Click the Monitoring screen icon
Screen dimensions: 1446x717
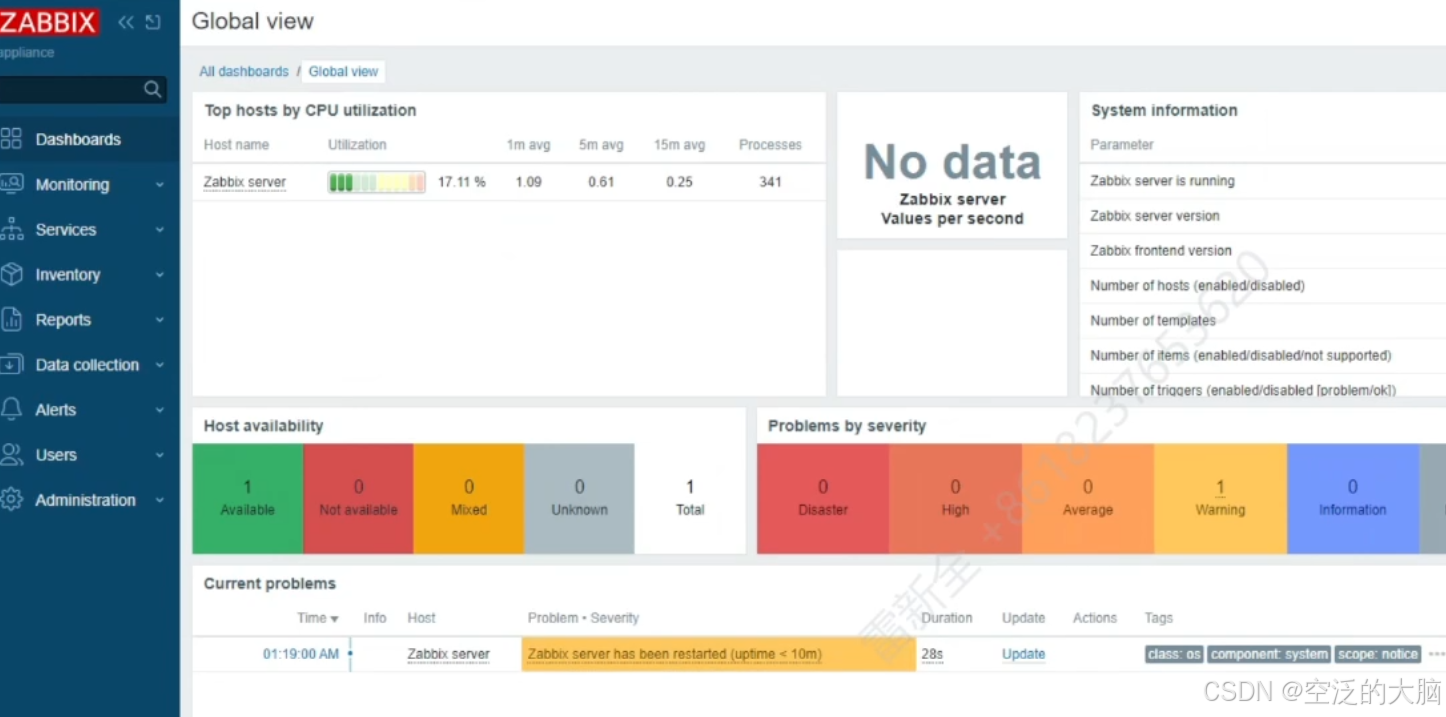[x=11, y=184]
